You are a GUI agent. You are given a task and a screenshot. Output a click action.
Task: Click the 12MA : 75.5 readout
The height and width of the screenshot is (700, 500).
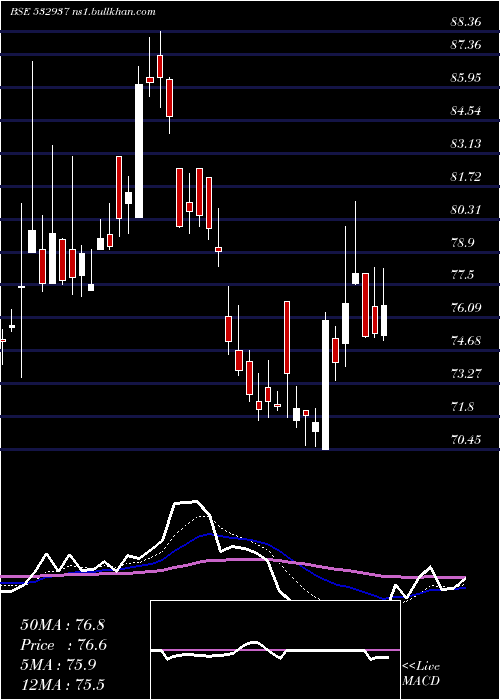pyautogui.click(x=62, y=685)
